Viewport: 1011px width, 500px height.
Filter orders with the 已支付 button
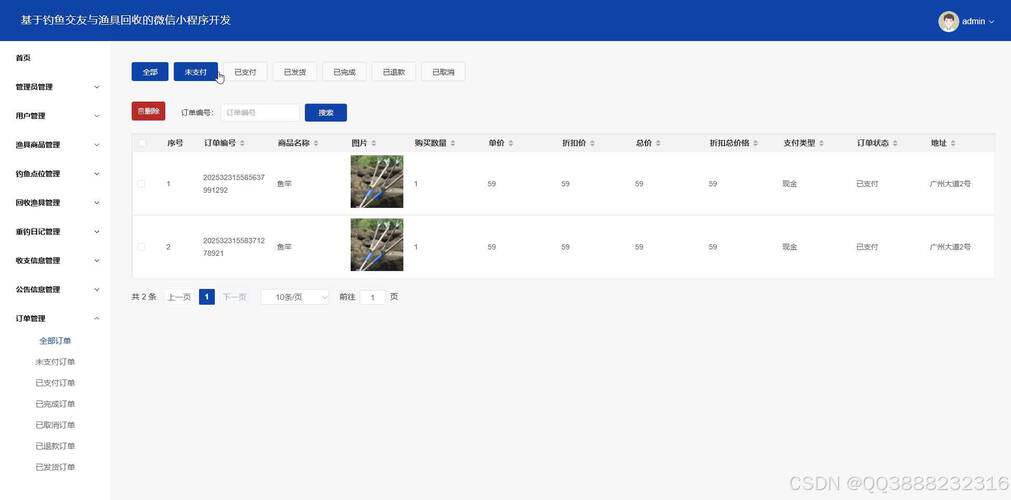click(x=245, y=72)
